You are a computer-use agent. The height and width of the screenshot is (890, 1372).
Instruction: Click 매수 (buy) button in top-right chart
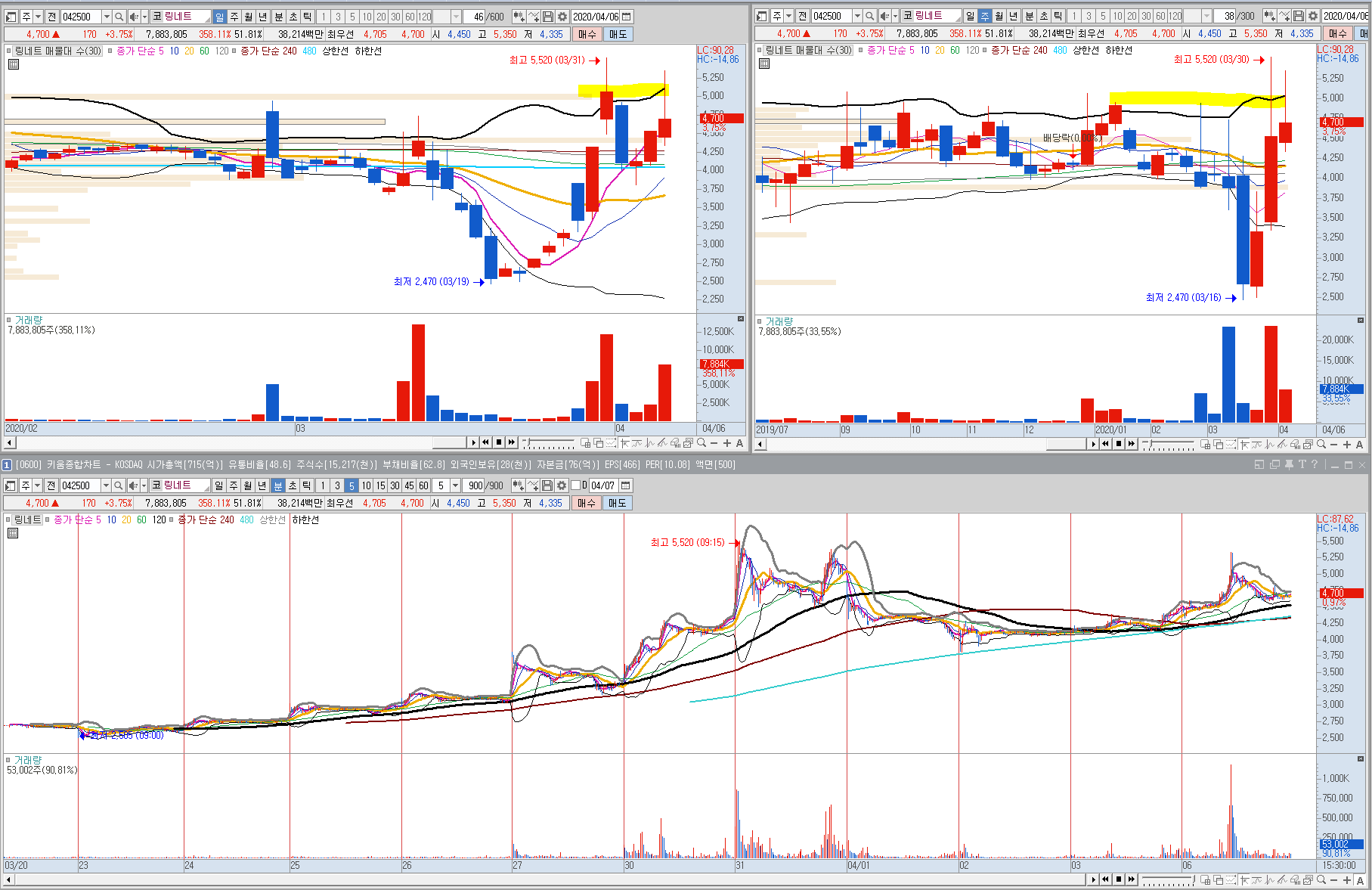tap(1338, 33)
